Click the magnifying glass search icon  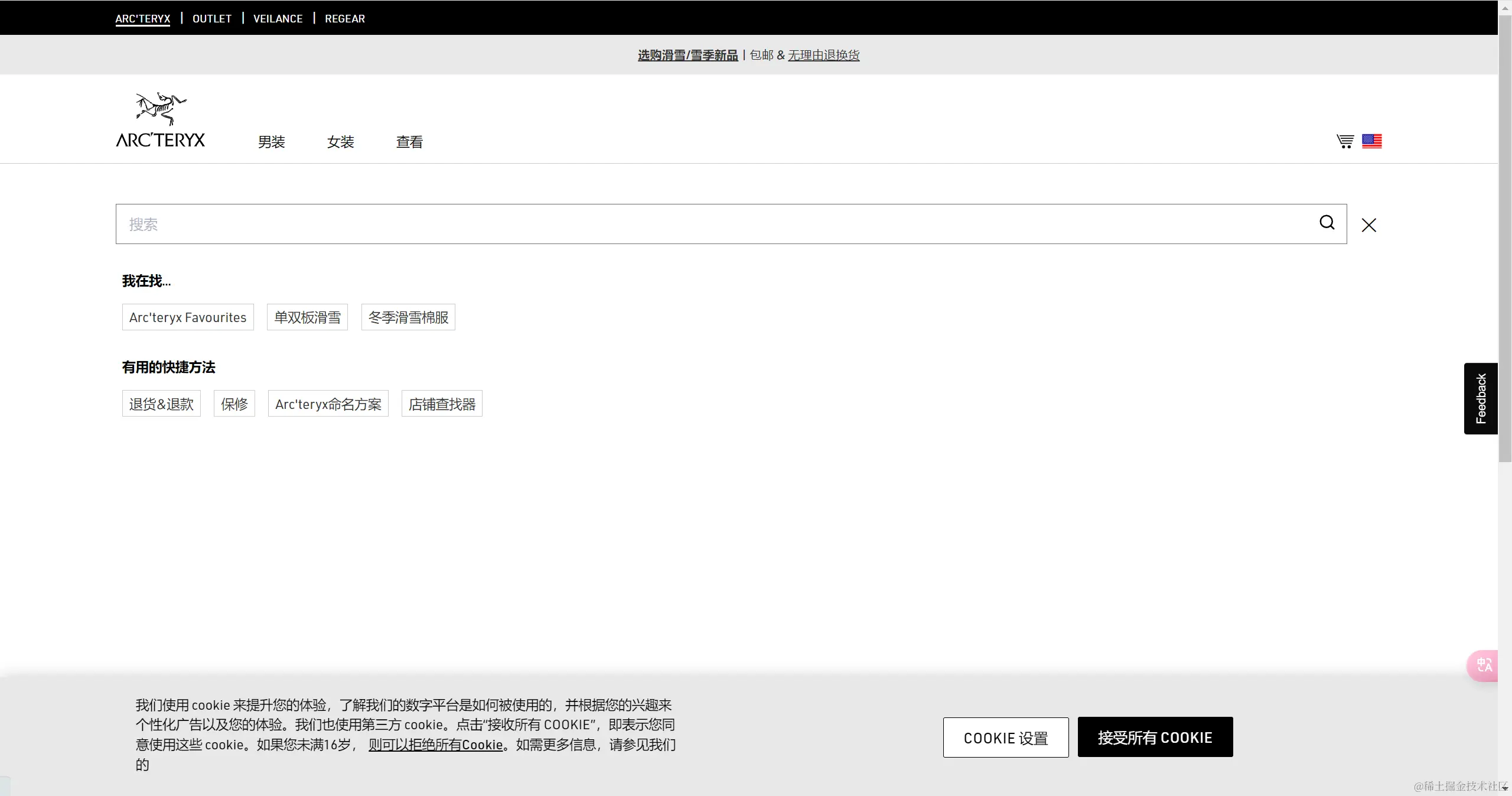[x=1327, y=222]
